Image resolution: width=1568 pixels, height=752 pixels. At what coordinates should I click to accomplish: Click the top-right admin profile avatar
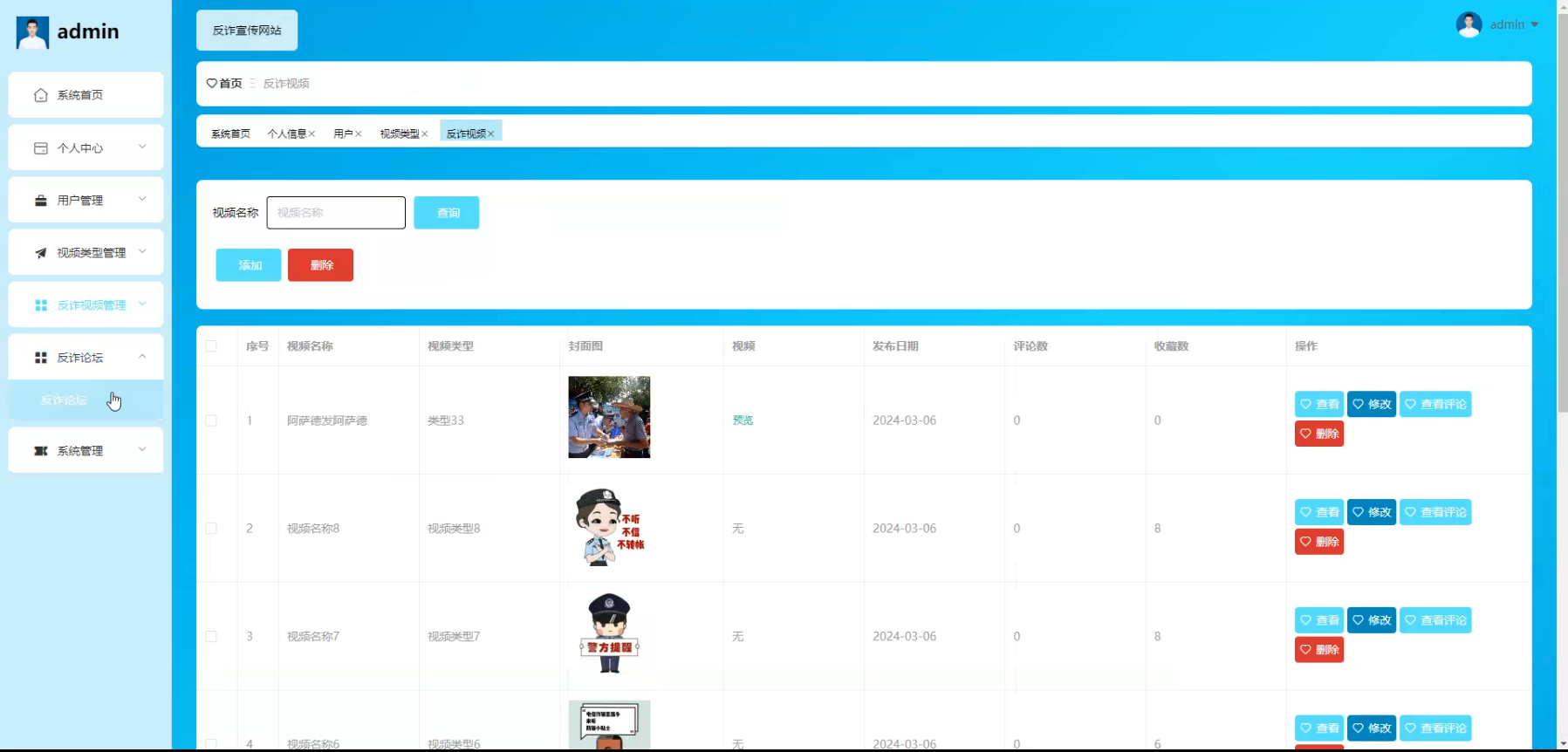click(1469, 24)
